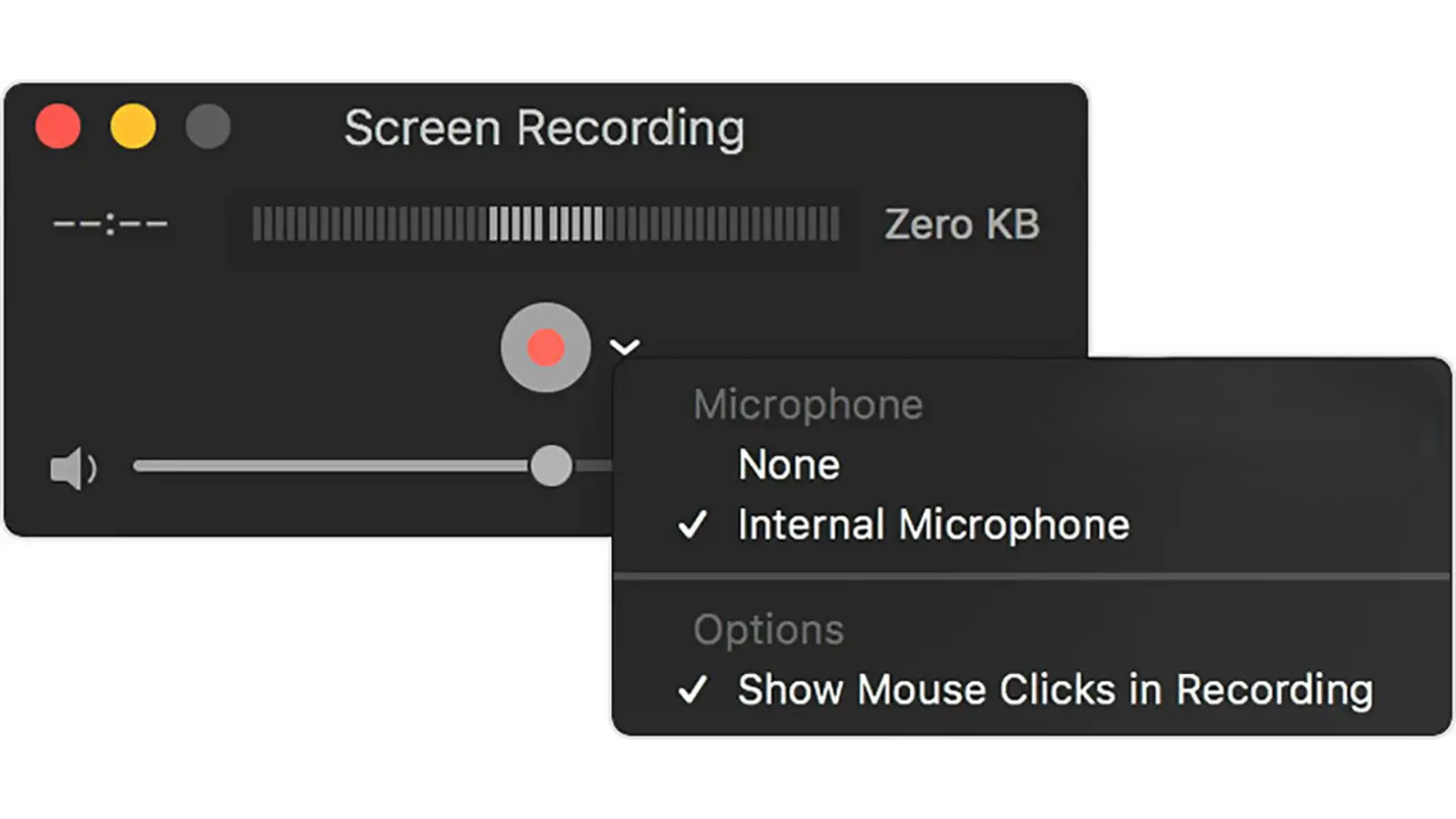Screen dimensions: 1456x819
Task: Start recording with the red record button
Action: tap(545, 347)
